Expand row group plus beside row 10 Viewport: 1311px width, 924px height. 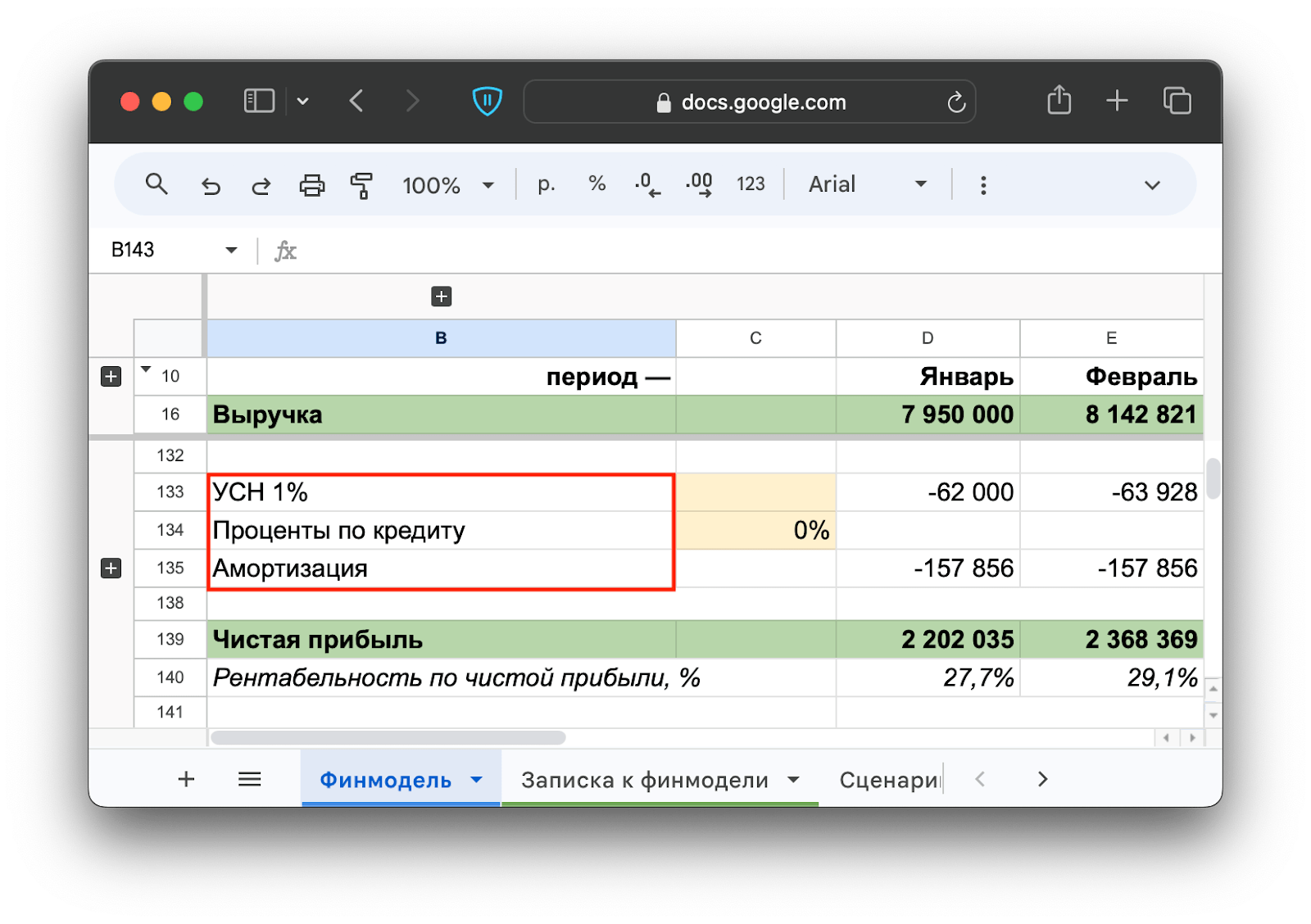(111, 377)
